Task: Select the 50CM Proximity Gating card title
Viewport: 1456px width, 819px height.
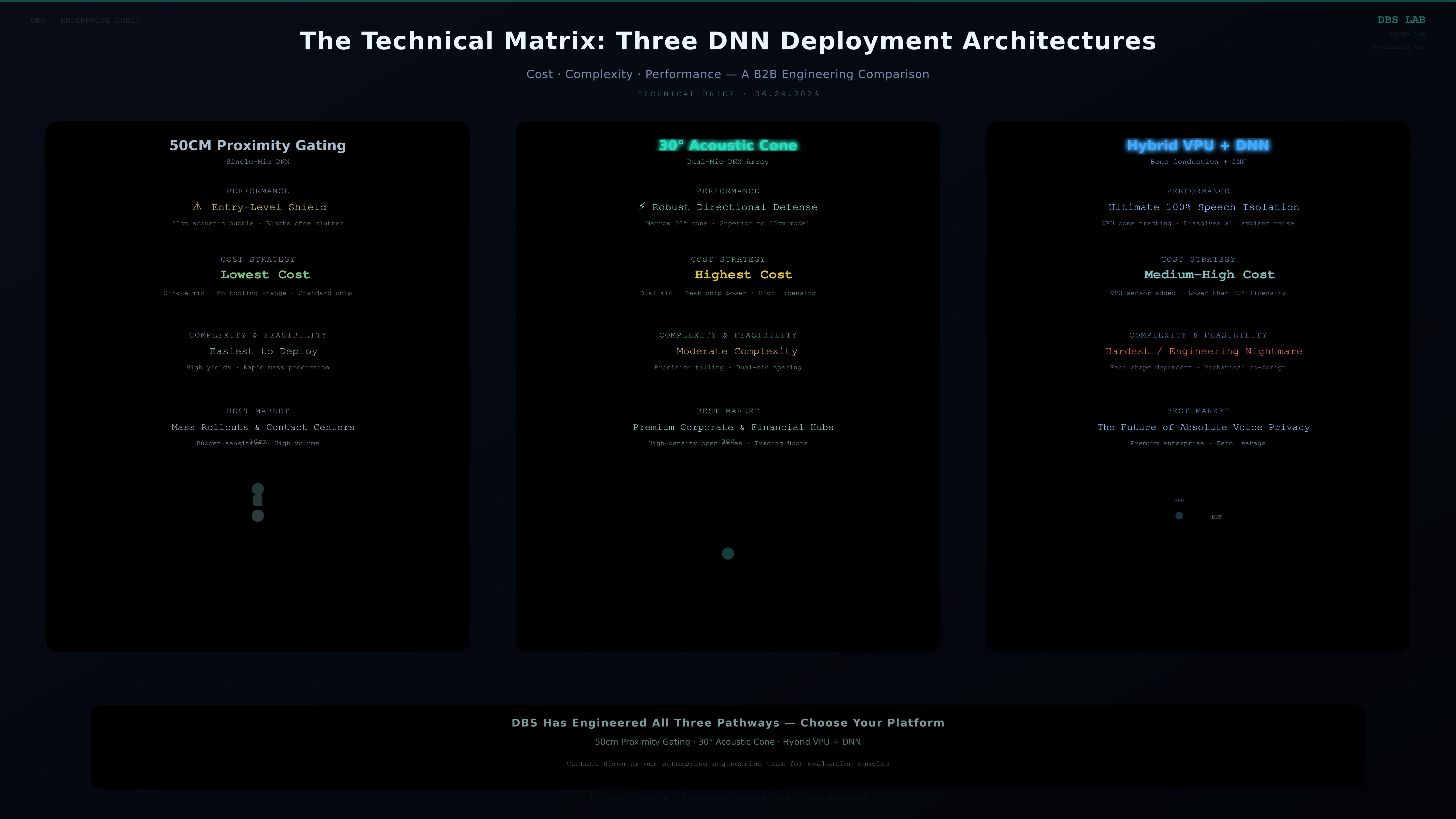Action: tap(258, 145)
